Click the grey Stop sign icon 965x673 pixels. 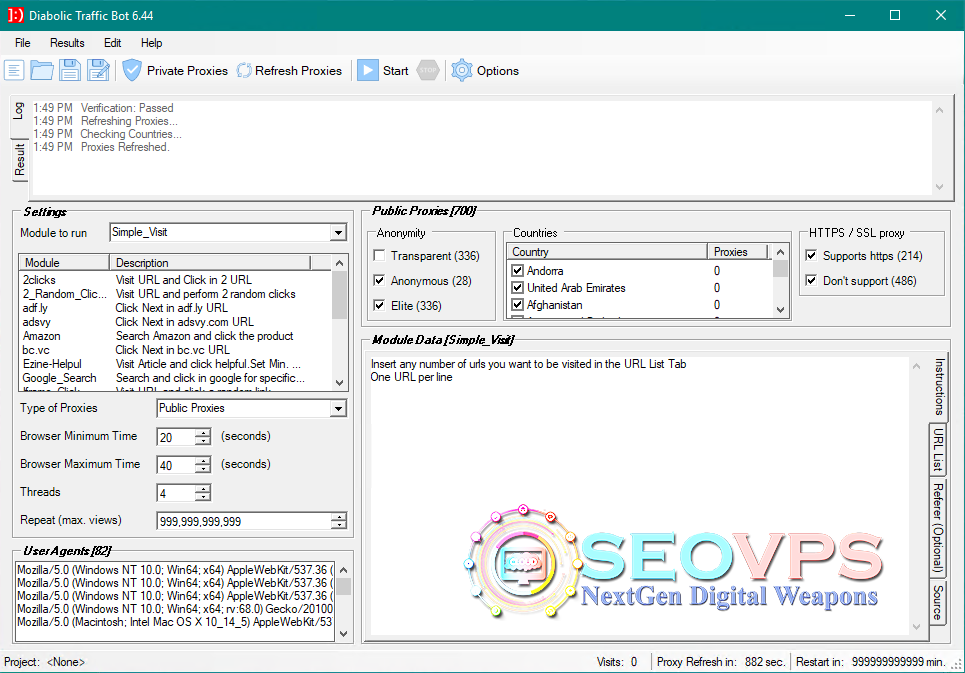[428, 70]
